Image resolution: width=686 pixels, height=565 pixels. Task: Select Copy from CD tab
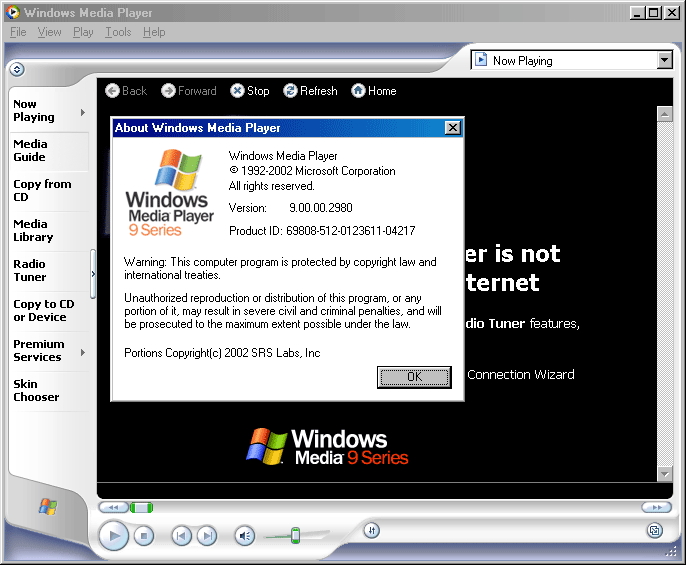42,190
